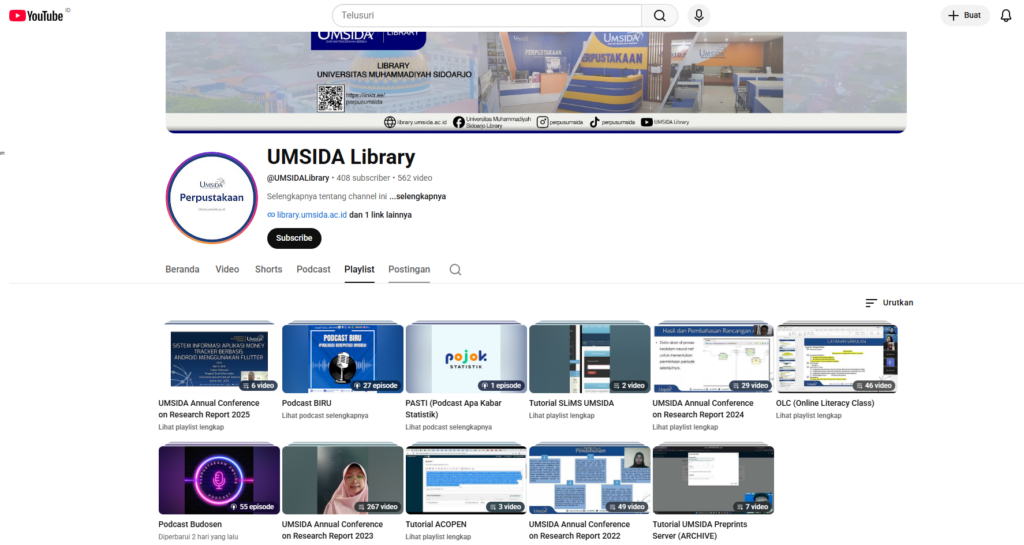Image resolution: width=1024 pixels, height=545 pixels.
Task: Click the '29 video' count badge
Action: pyautogui.click(x=750, y=386)
